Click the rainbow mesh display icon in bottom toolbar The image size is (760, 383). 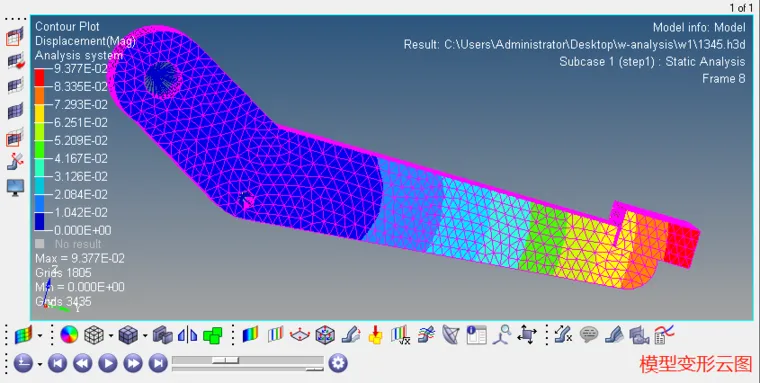[23, 335]
